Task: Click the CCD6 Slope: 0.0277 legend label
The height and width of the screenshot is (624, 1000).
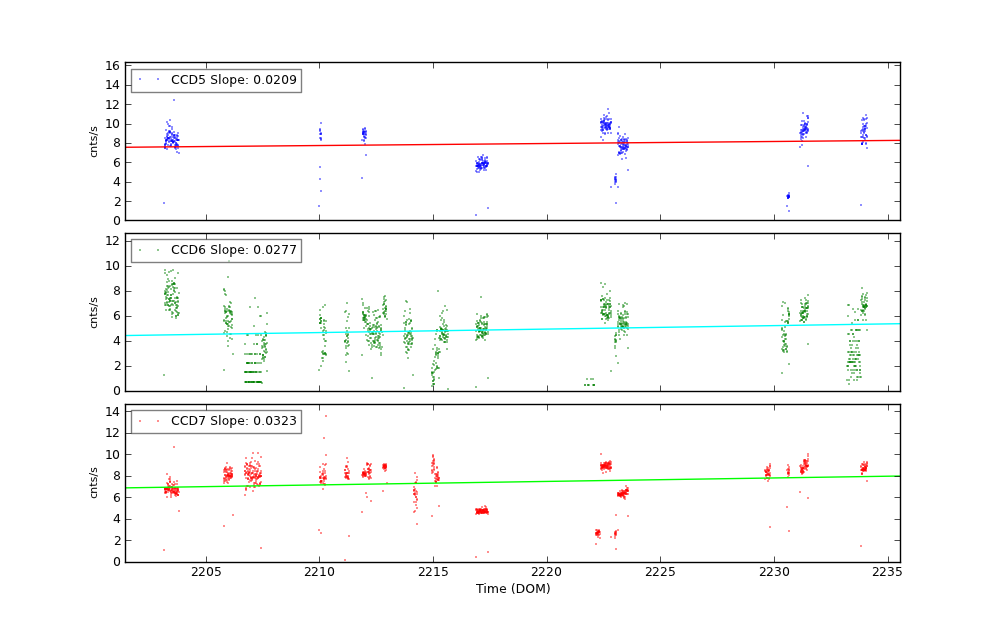Action: point(233,250)
